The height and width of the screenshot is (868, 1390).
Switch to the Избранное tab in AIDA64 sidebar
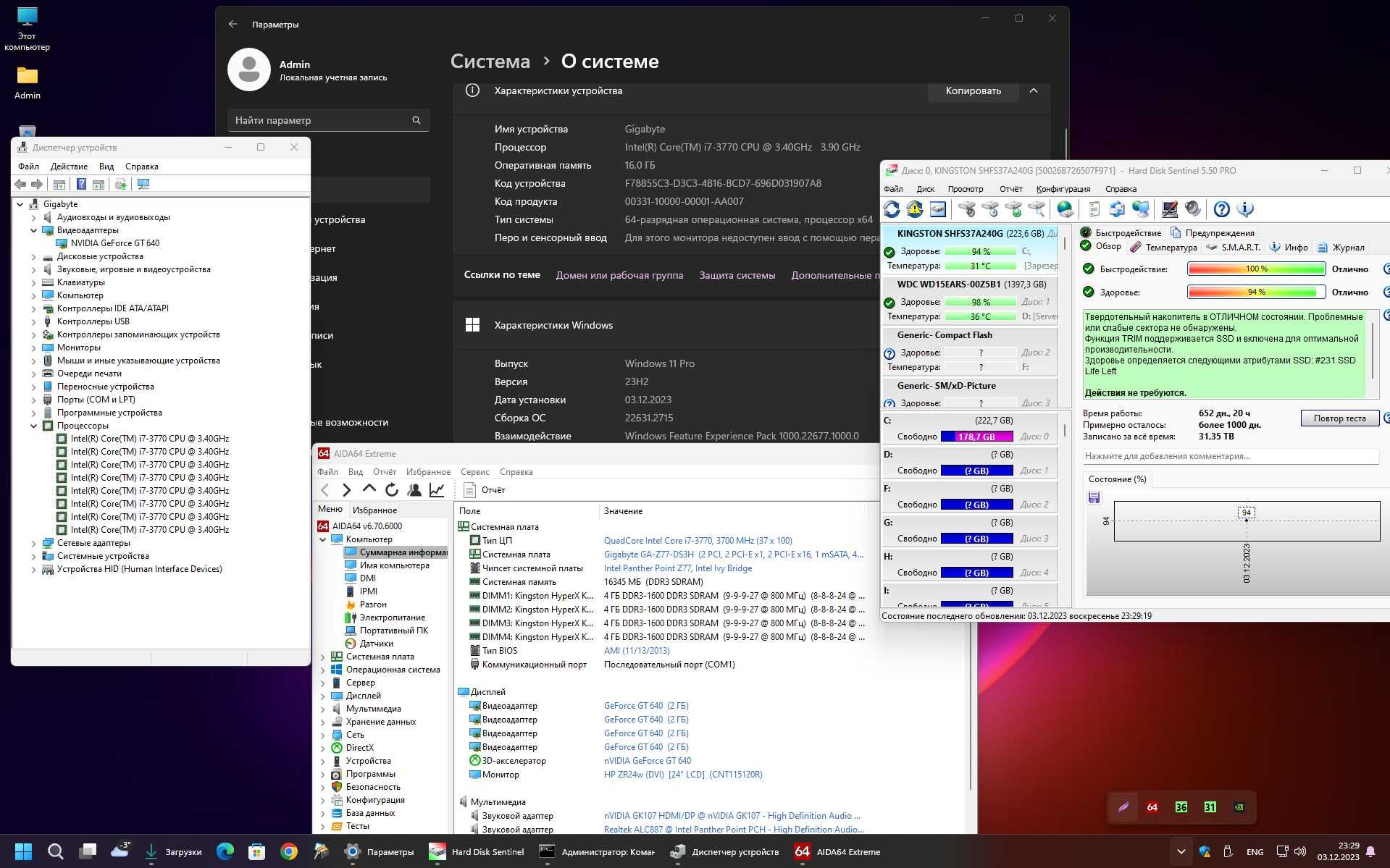(x=374, y=510)
